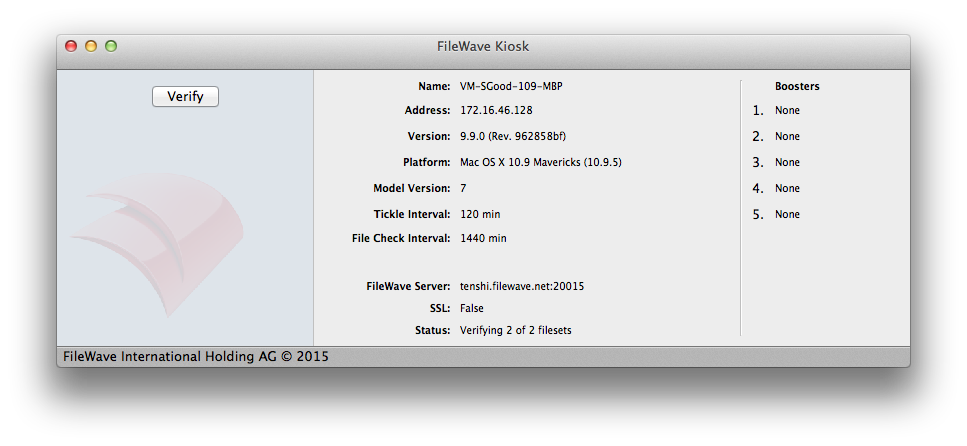Viewport: 967px width, 446px height.
Task: Click the File Check Interval value 1440 min
Action: click(483, 238)
